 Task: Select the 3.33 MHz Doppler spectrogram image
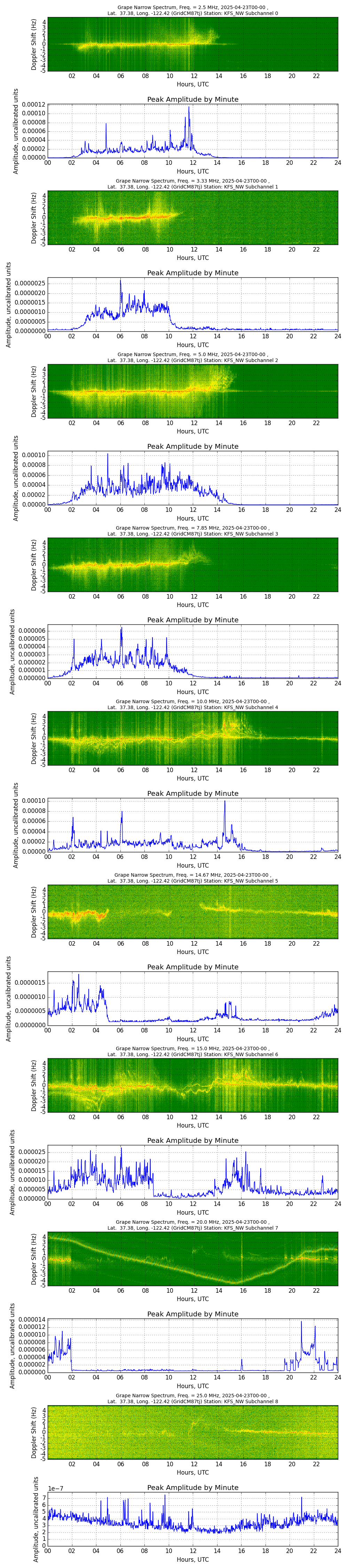192,217
